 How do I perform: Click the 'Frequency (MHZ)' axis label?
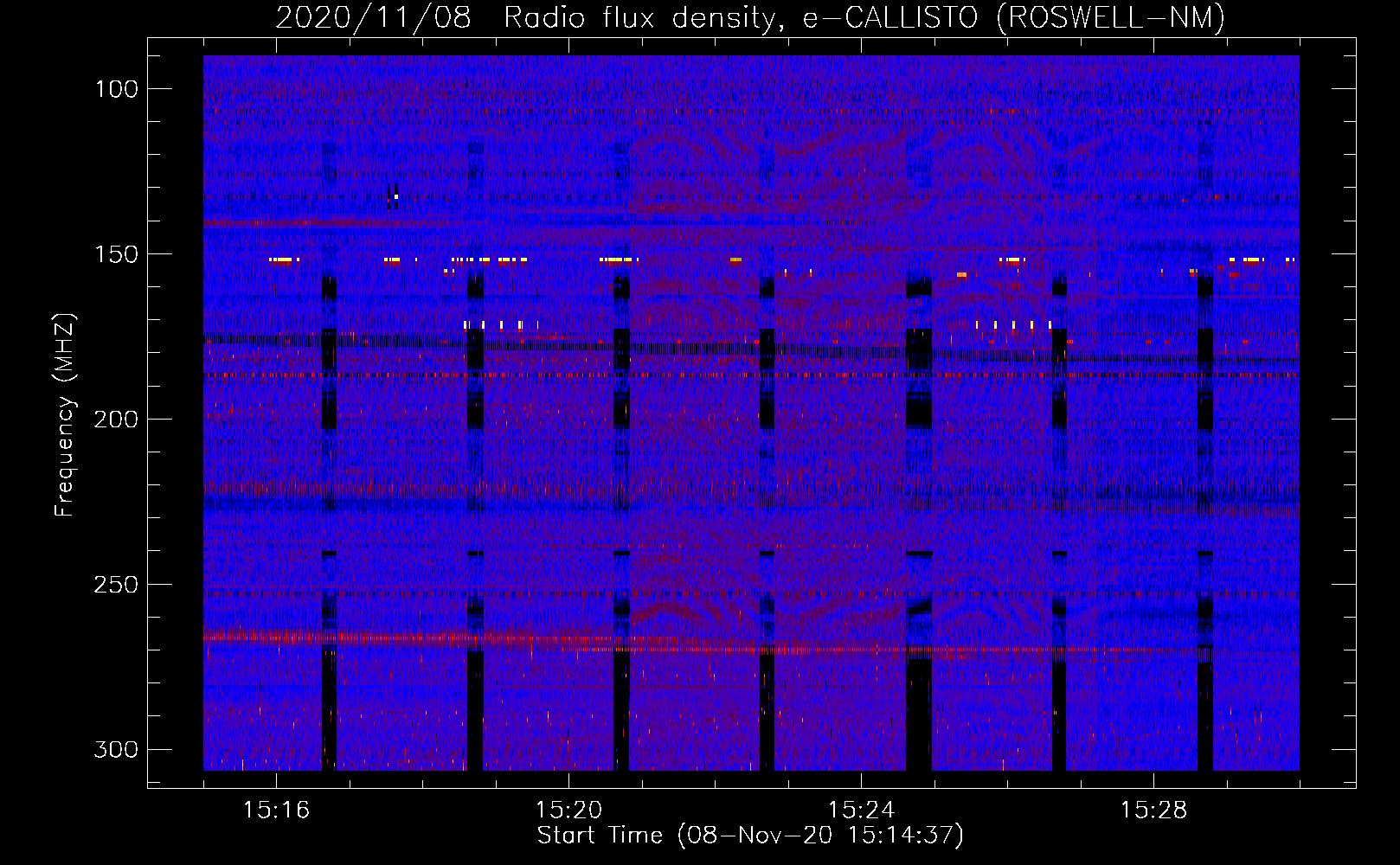pos(65,415)
